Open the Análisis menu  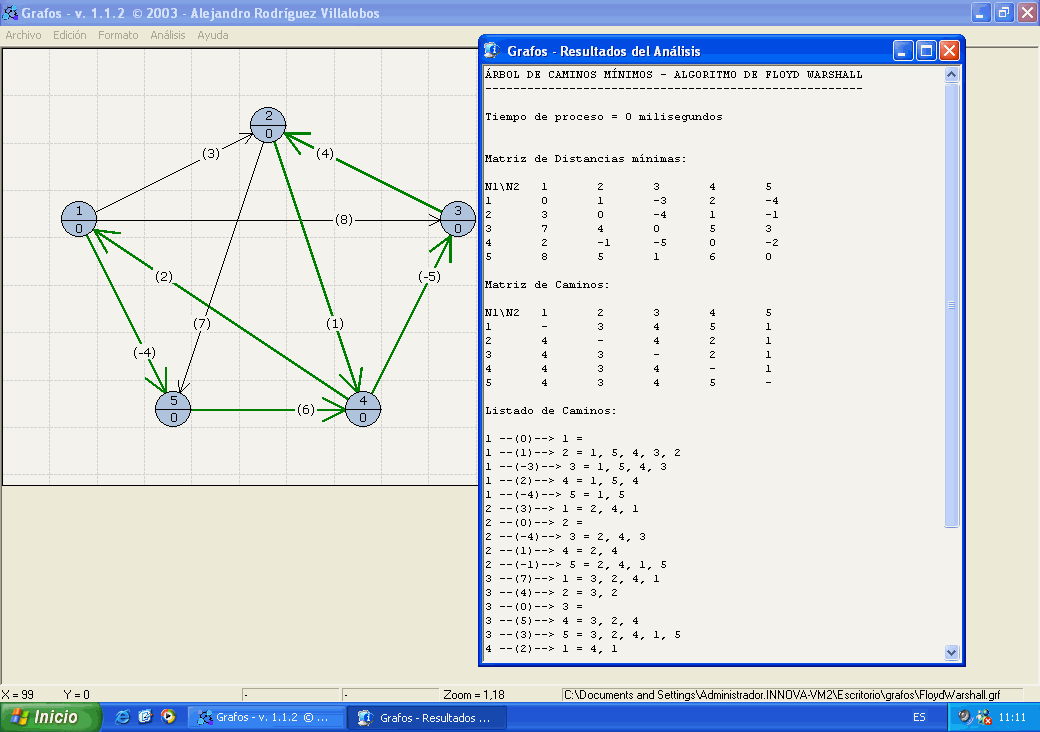(x=168, y=35)
